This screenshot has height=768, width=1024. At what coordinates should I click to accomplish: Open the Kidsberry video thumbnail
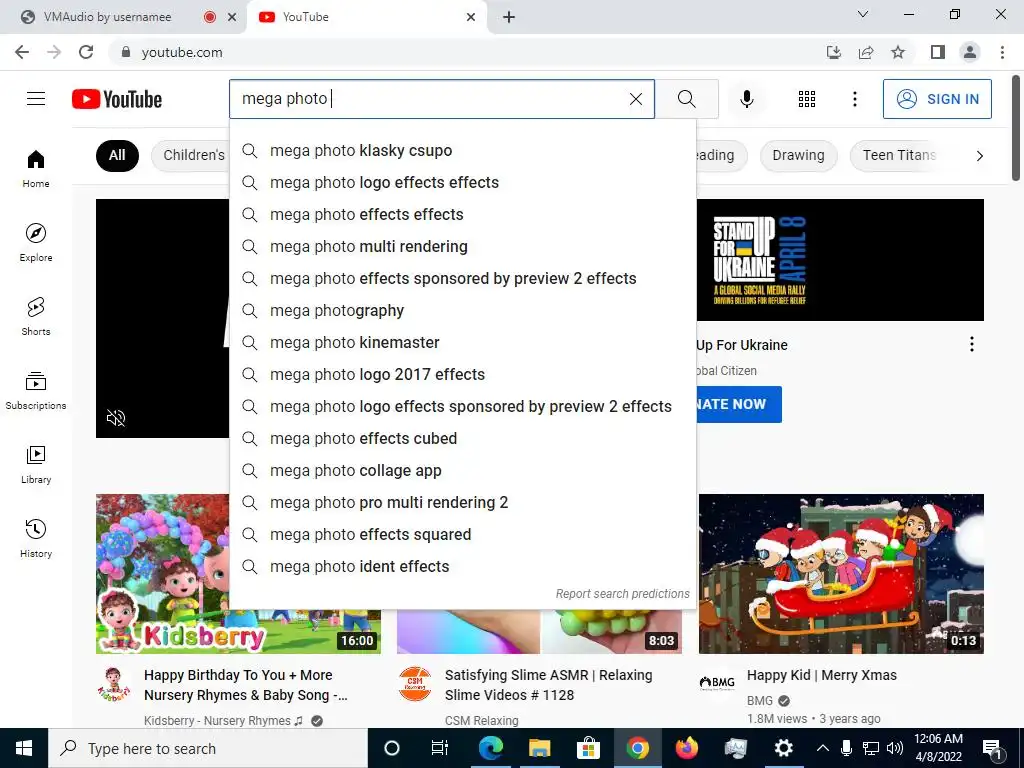point(163,573)
